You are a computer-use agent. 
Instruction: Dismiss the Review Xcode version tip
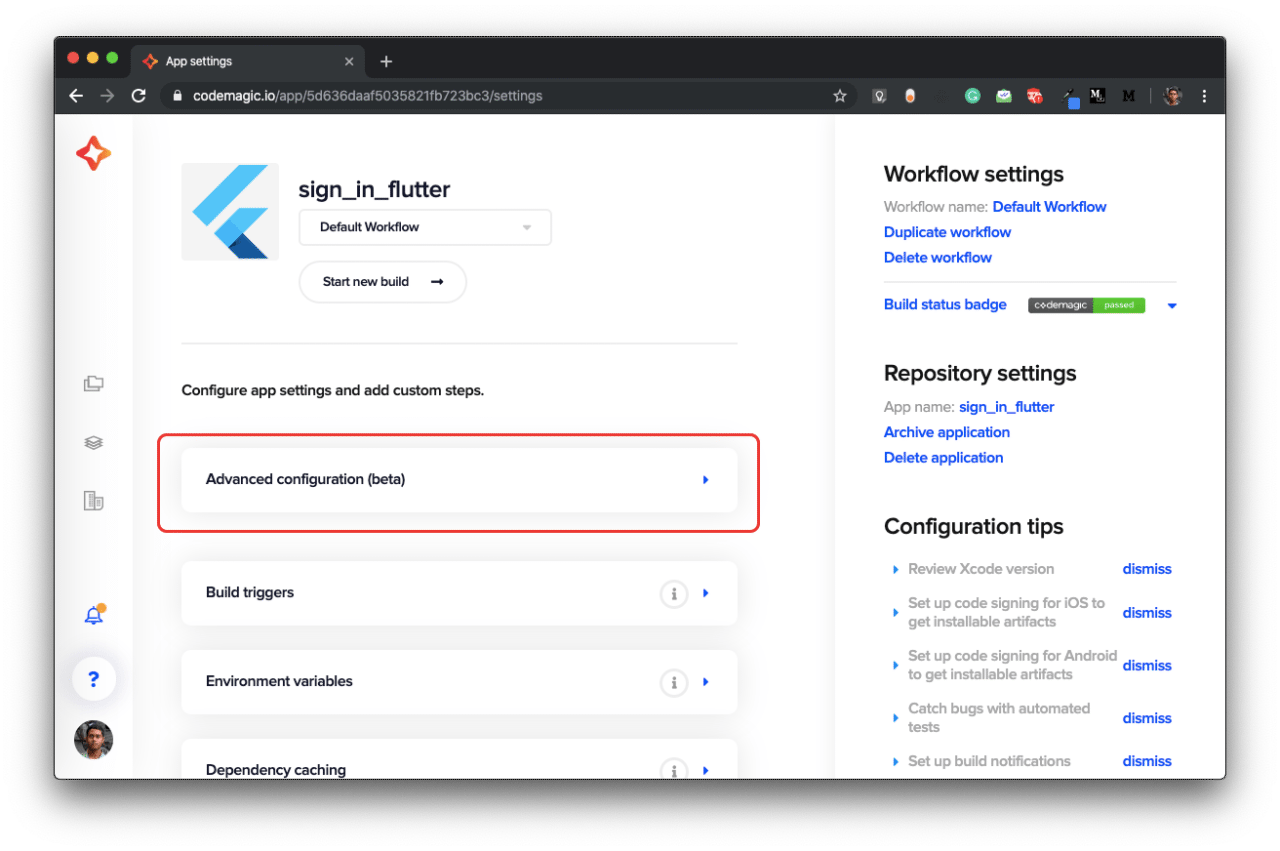pos(1147,569)
